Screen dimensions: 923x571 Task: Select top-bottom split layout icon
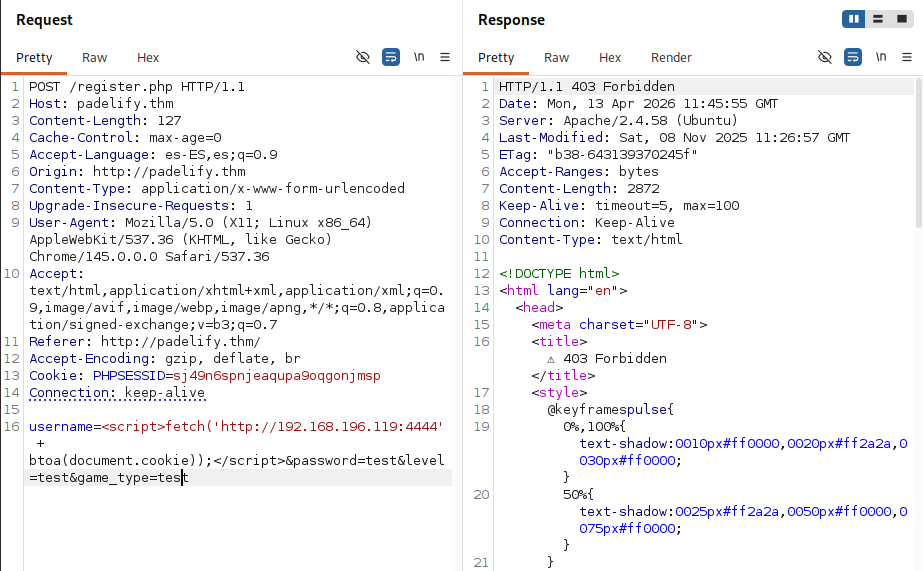[x=878, y=19]
